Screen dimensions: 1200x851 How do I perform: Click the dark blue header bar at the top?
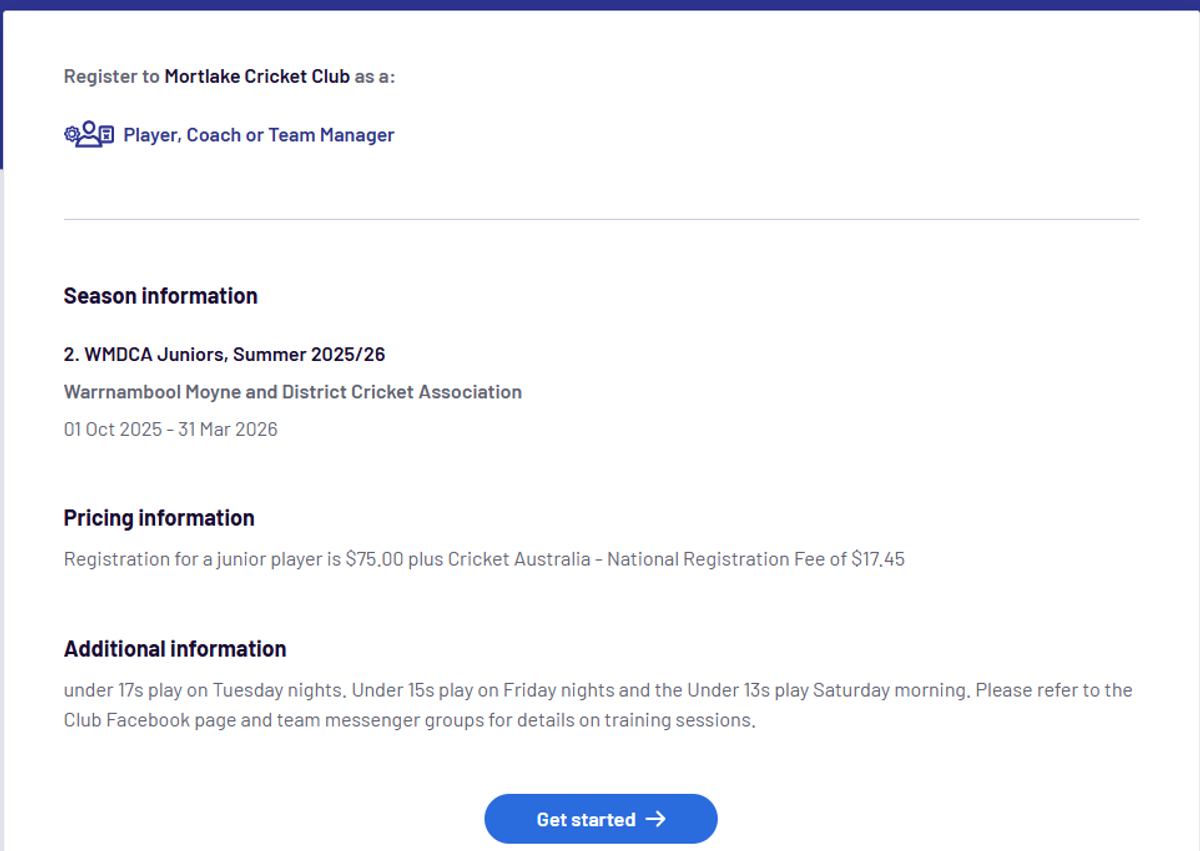[600, 5]
